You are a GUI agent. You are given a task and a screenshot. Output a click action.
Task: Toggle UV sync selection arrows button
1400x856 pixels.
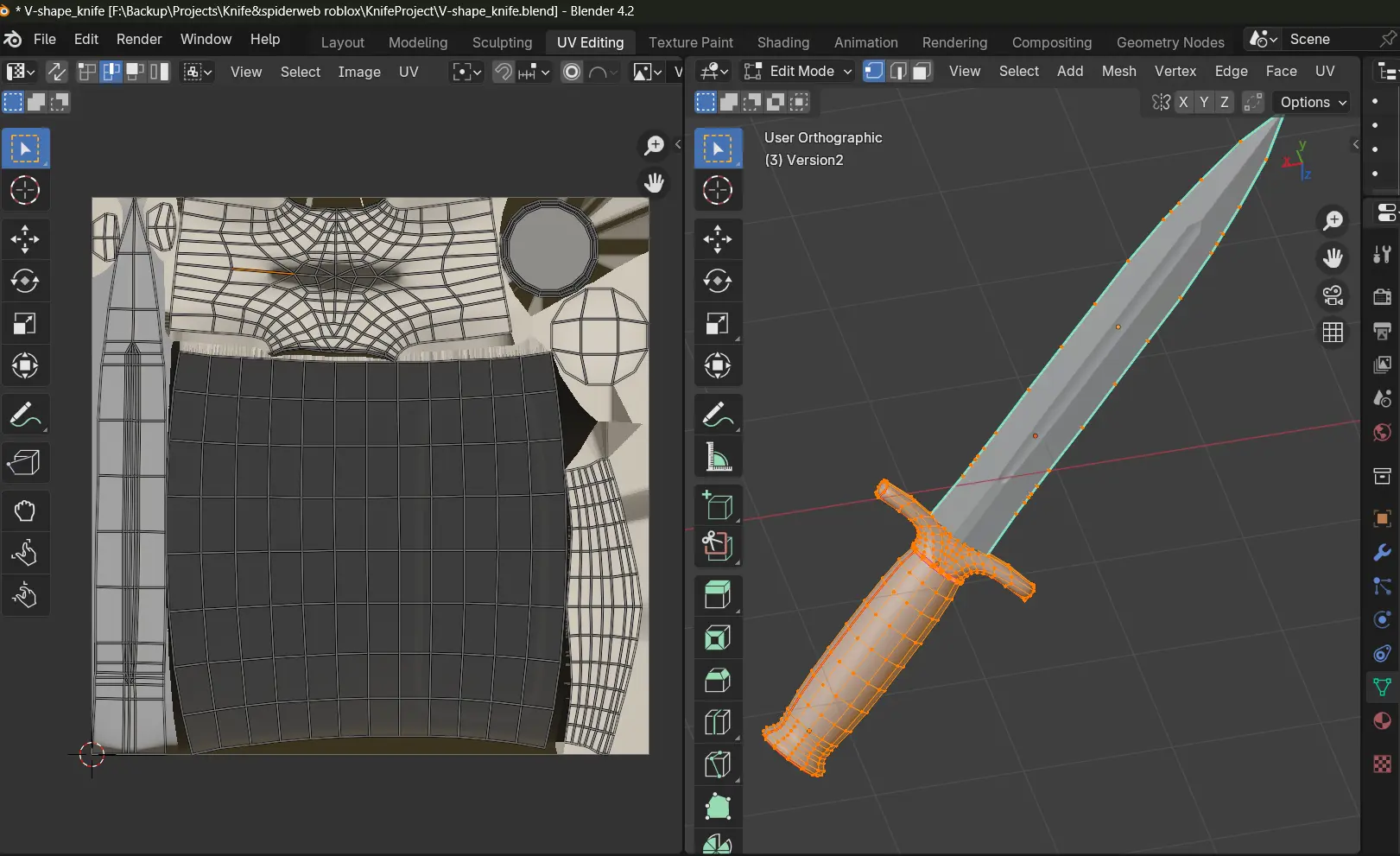(56, 72)
